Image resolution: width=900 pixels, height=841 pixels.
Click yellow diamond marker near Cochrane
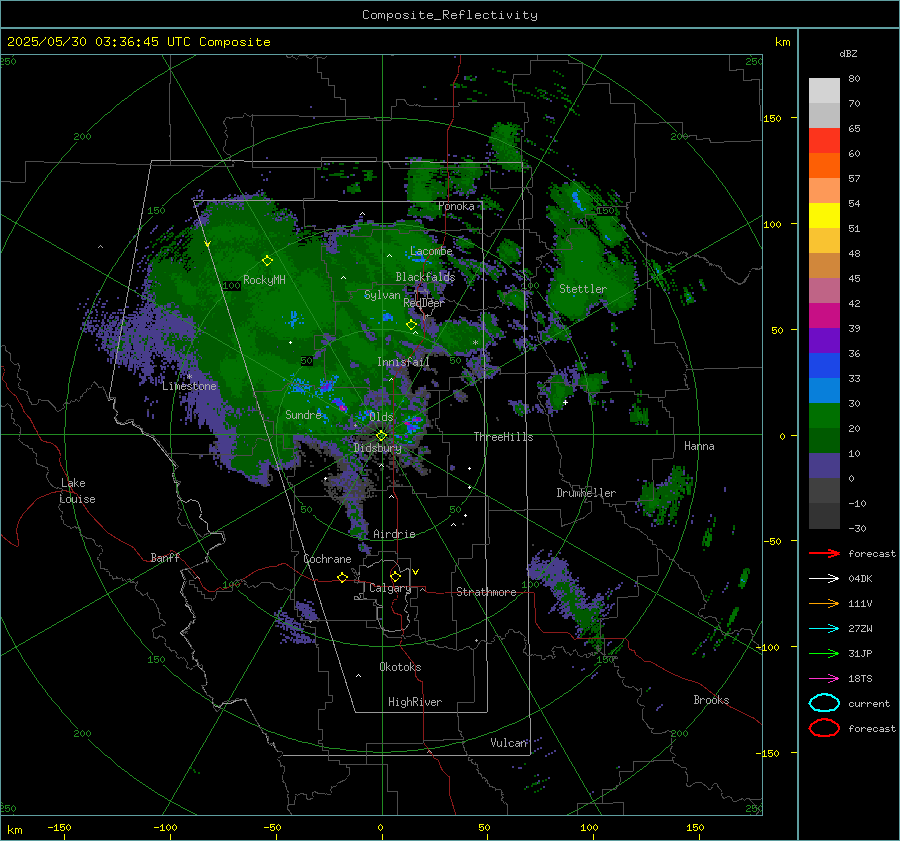(x=342, y=577)
